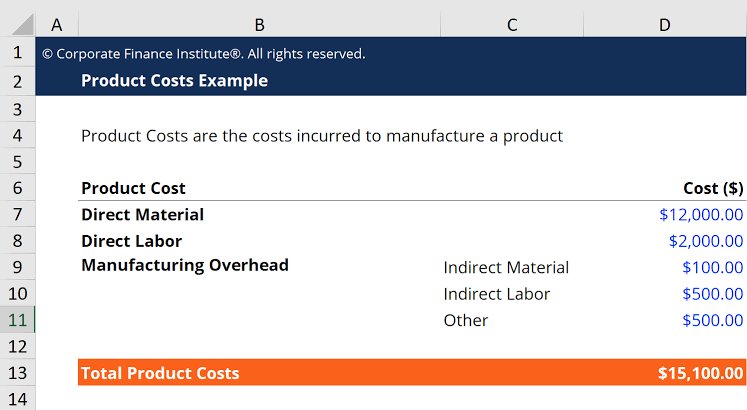The height and width of the screenshot is (410, 747).
Task: Select the Direct Labor $2,000.00 value
Action: click(x=705, y=241)
